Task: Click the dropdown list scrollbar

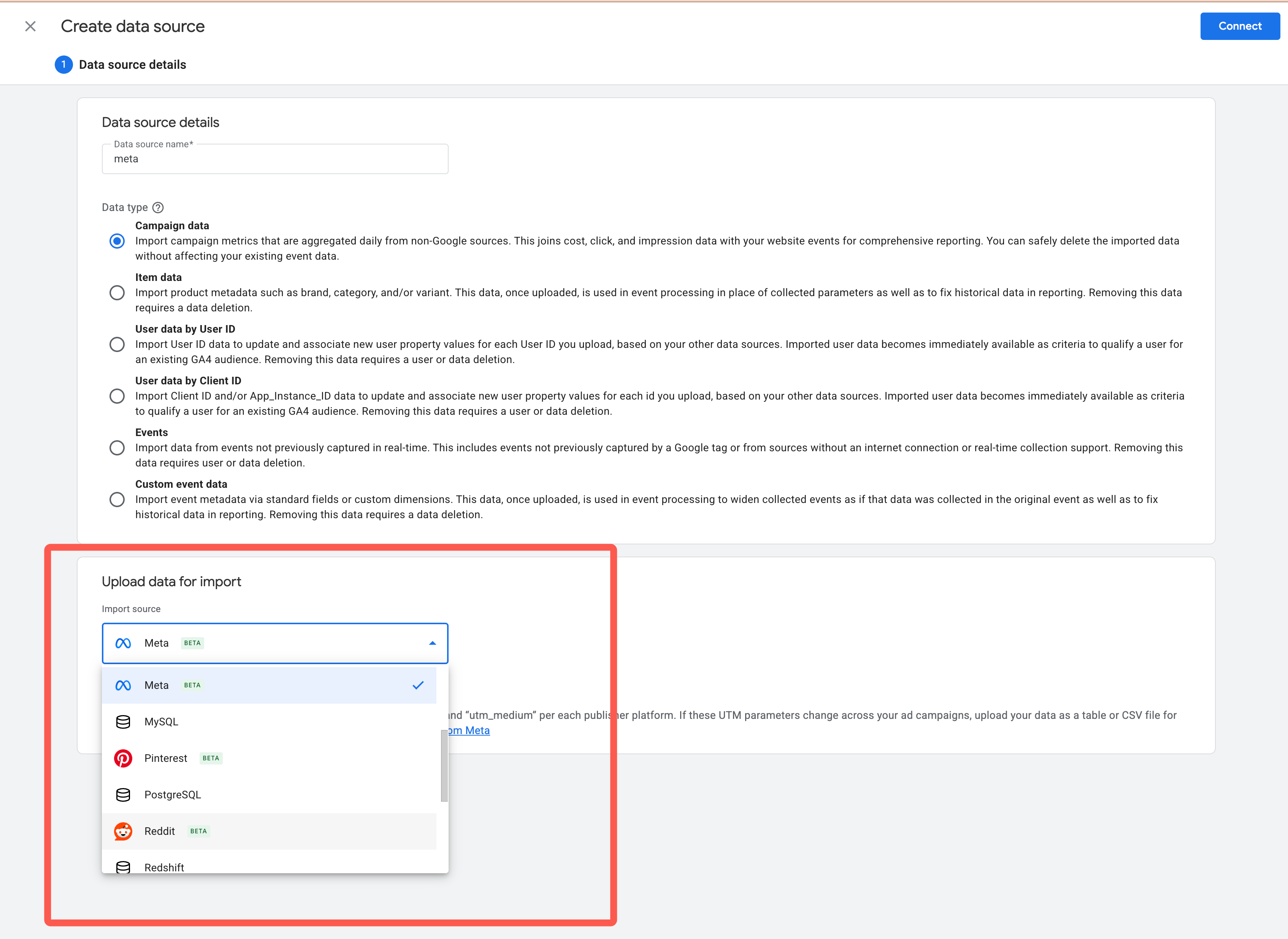Action: coord(444,766)
